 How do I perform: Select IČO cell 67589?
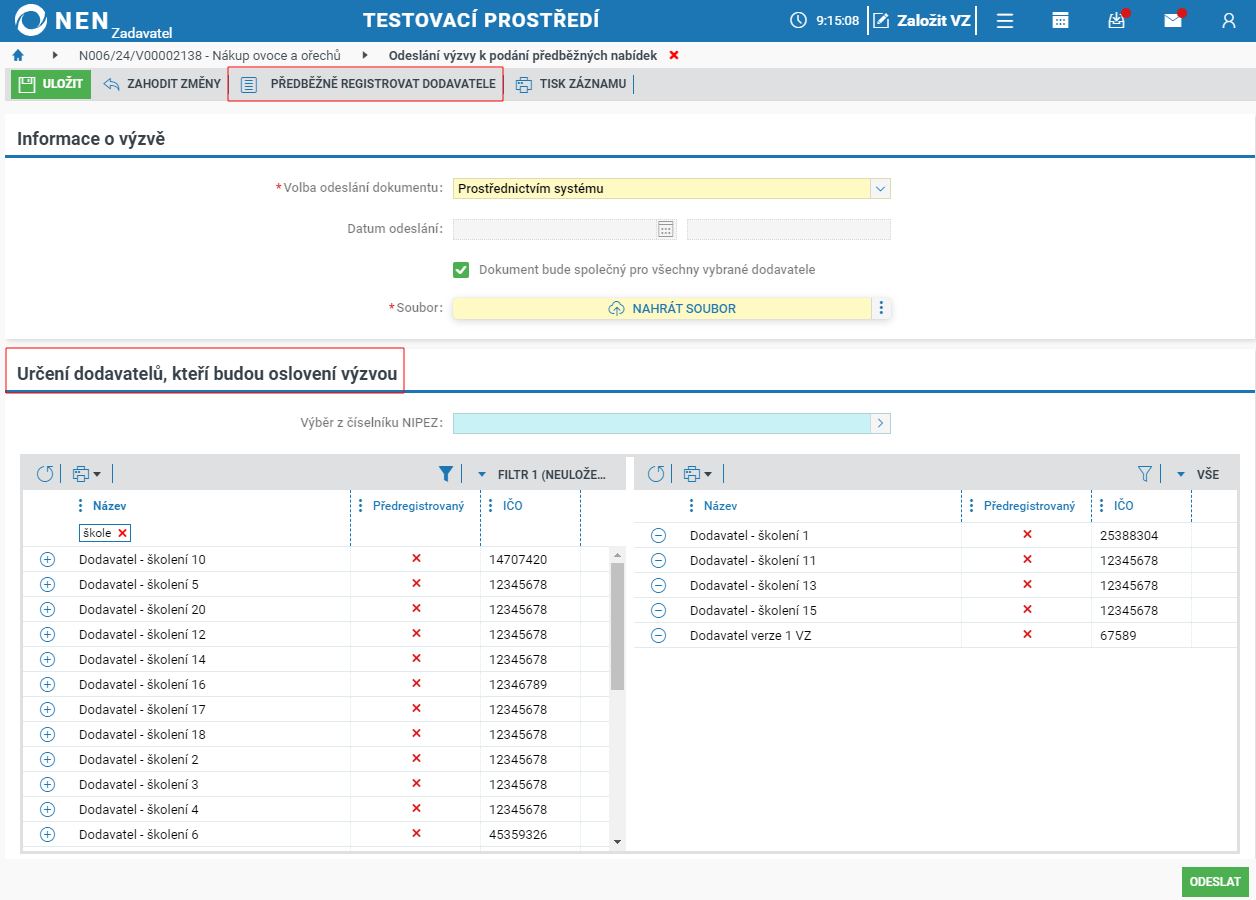pos(1119,635)
